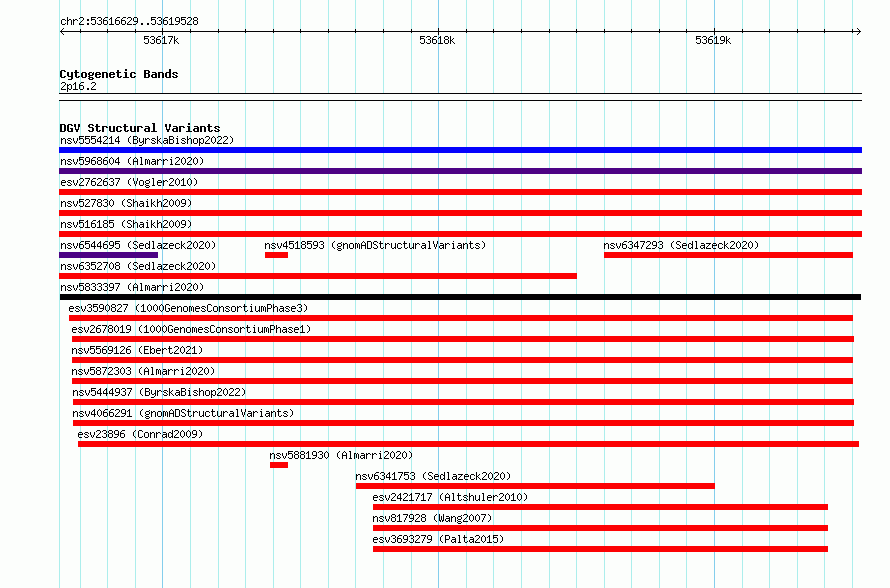Select the 2p16.2 band label
890x588 pixels.
pyautogui.click(x=78, y=87)
